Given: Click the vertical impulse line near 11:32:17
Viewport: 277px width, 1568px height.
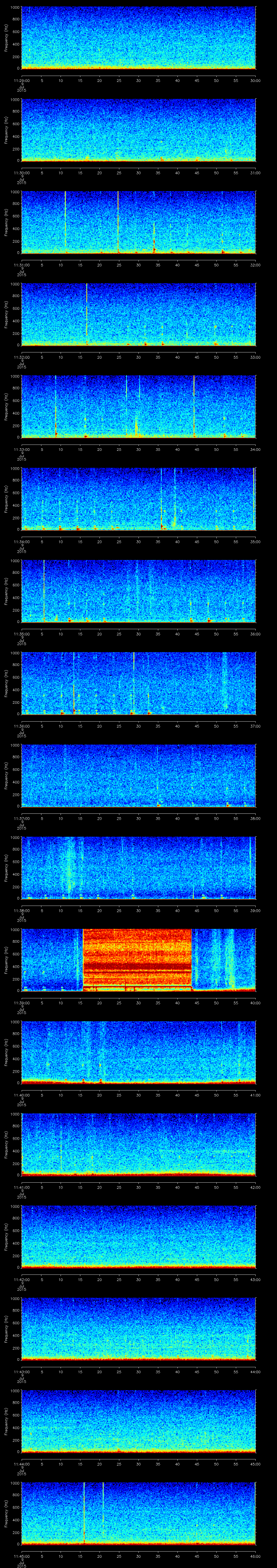Looking at the screenshot, I should pyautogui.click(x=87, y=315).
